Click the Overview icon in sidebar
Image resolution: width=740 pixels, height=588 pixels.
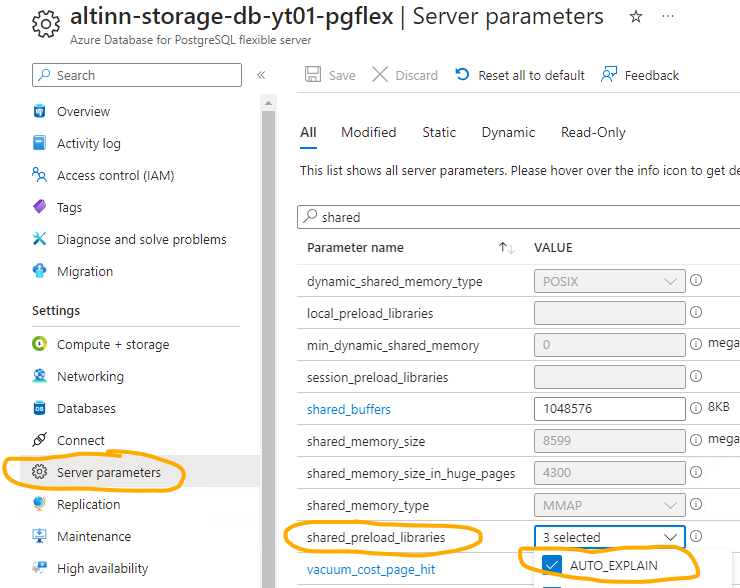(40, 112)
